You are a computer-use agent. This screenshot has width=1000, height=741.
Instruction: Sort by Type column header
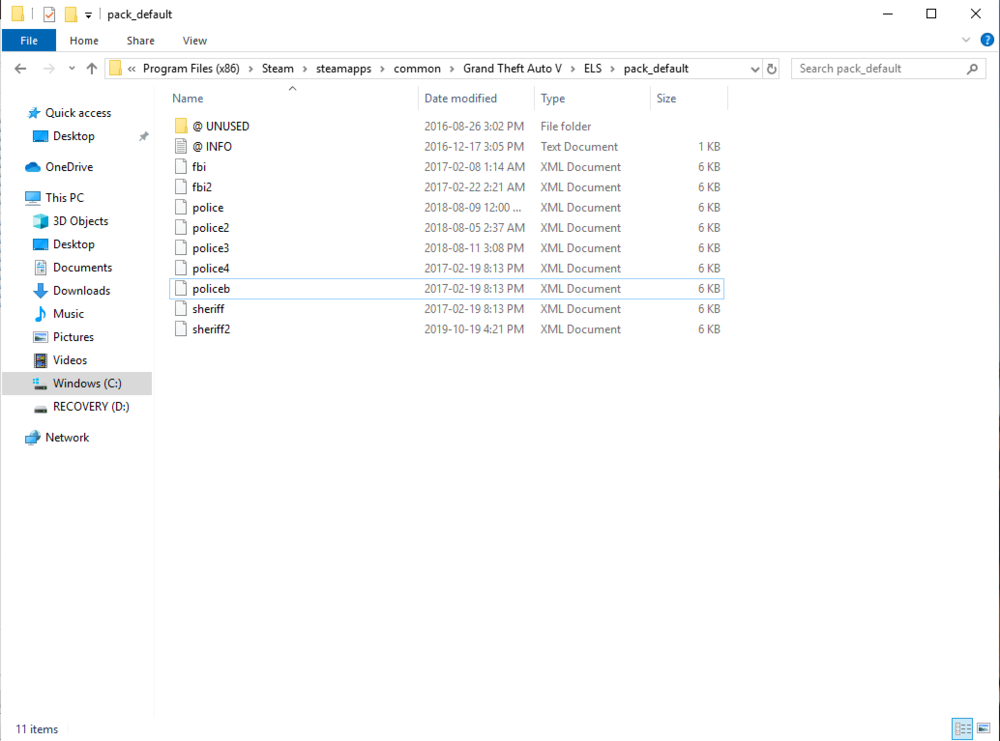tap(552, 98)
